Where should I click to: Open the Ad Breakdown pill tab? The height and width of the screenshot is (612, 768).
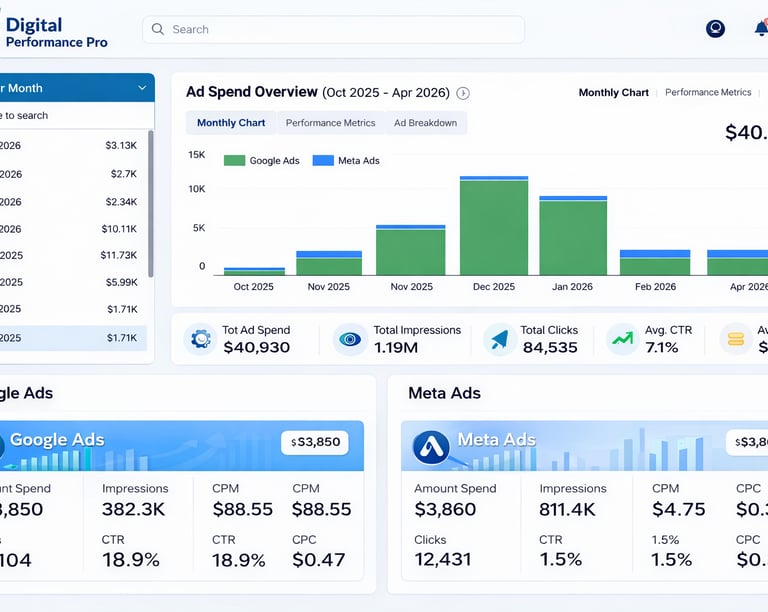tap(426, 123)
